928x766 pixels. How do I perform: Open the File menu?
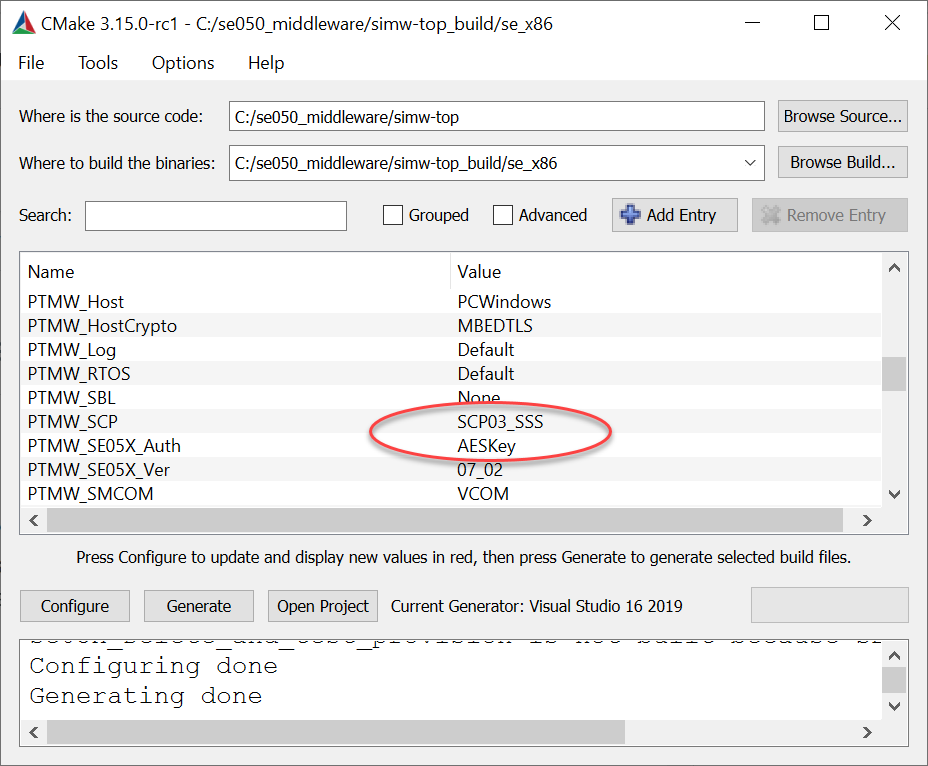click(x=30, y=63)
